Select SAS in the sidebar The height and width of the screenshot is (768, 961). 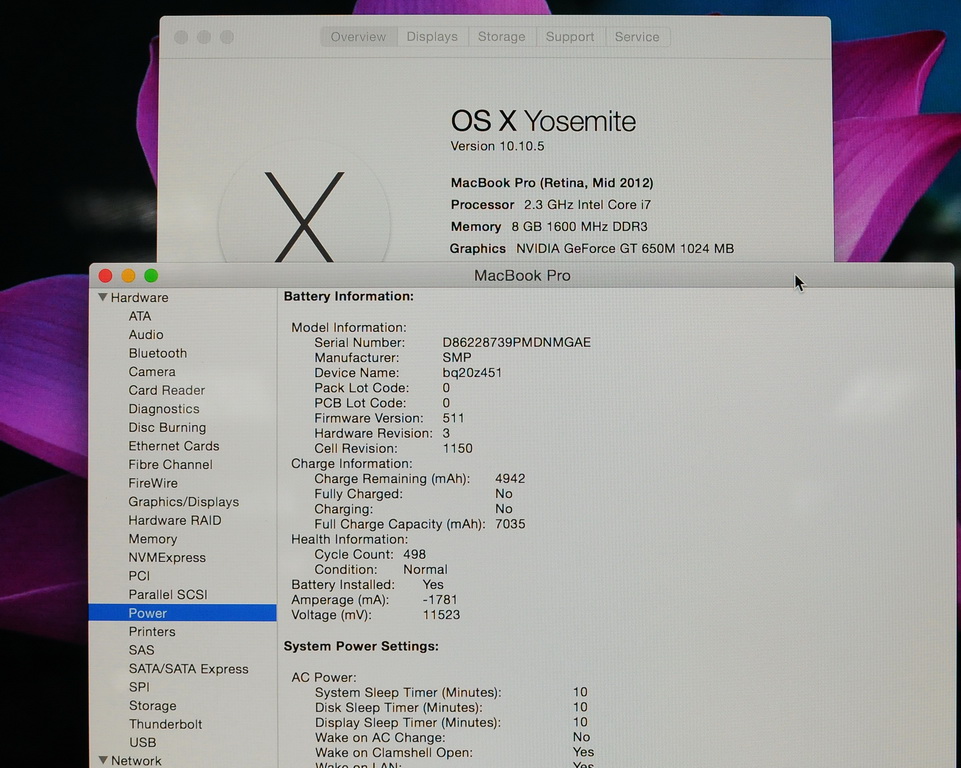click(x=142, y=650)
